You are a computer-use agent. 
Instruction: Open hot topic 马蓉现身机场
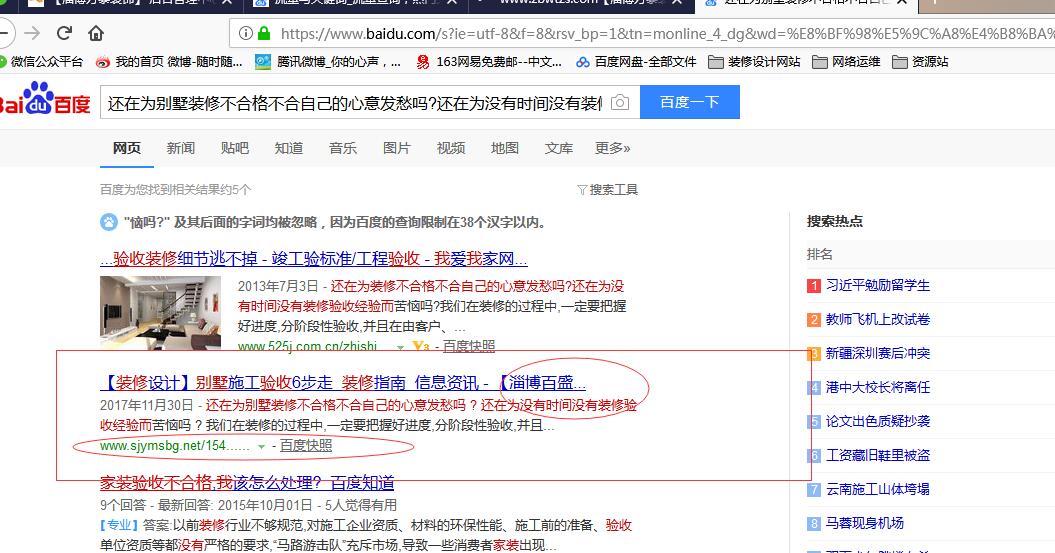[x=865, y=523]
